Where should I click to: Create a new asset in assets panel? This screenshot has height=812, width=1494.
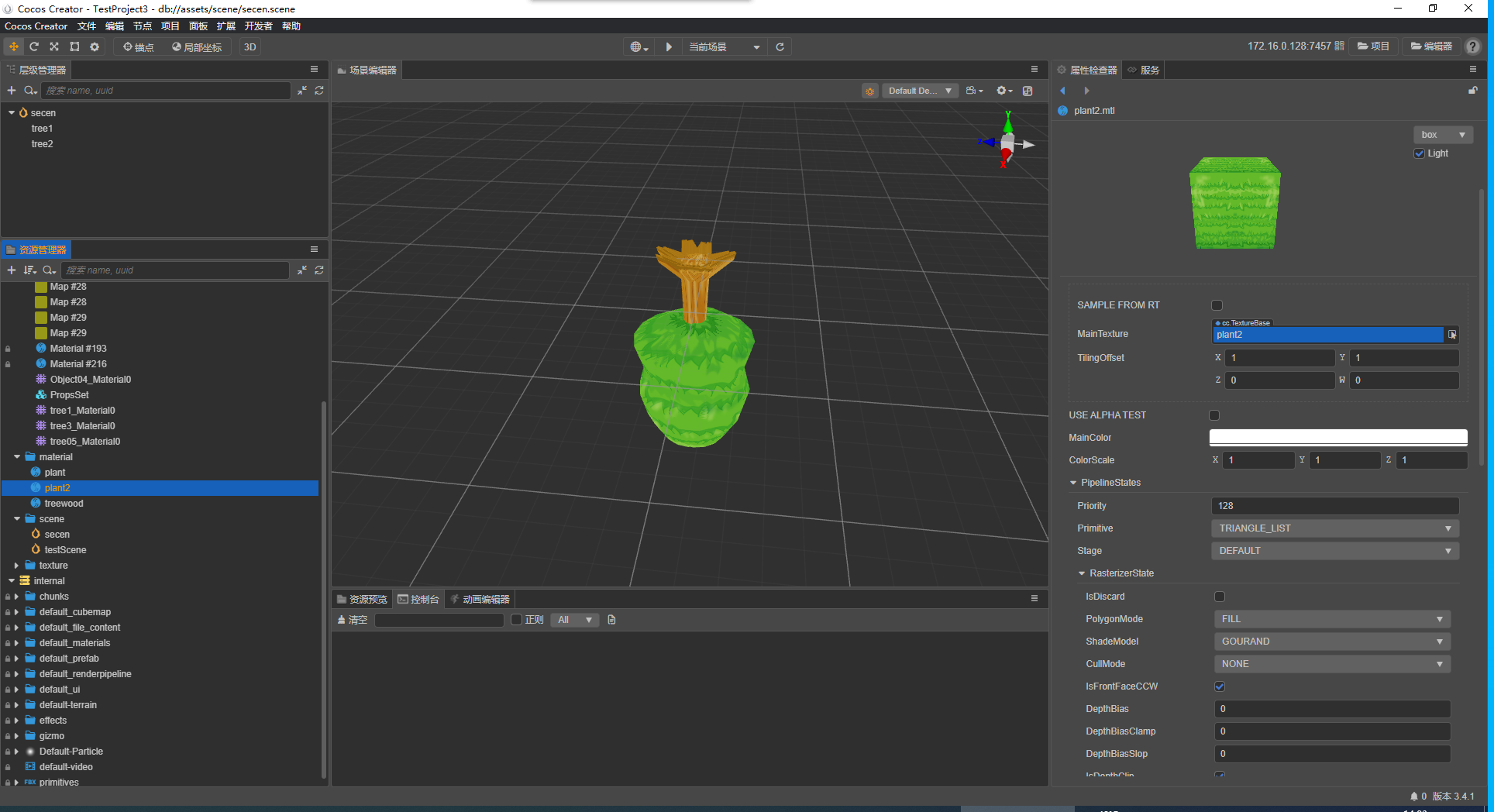click(12, 270)
